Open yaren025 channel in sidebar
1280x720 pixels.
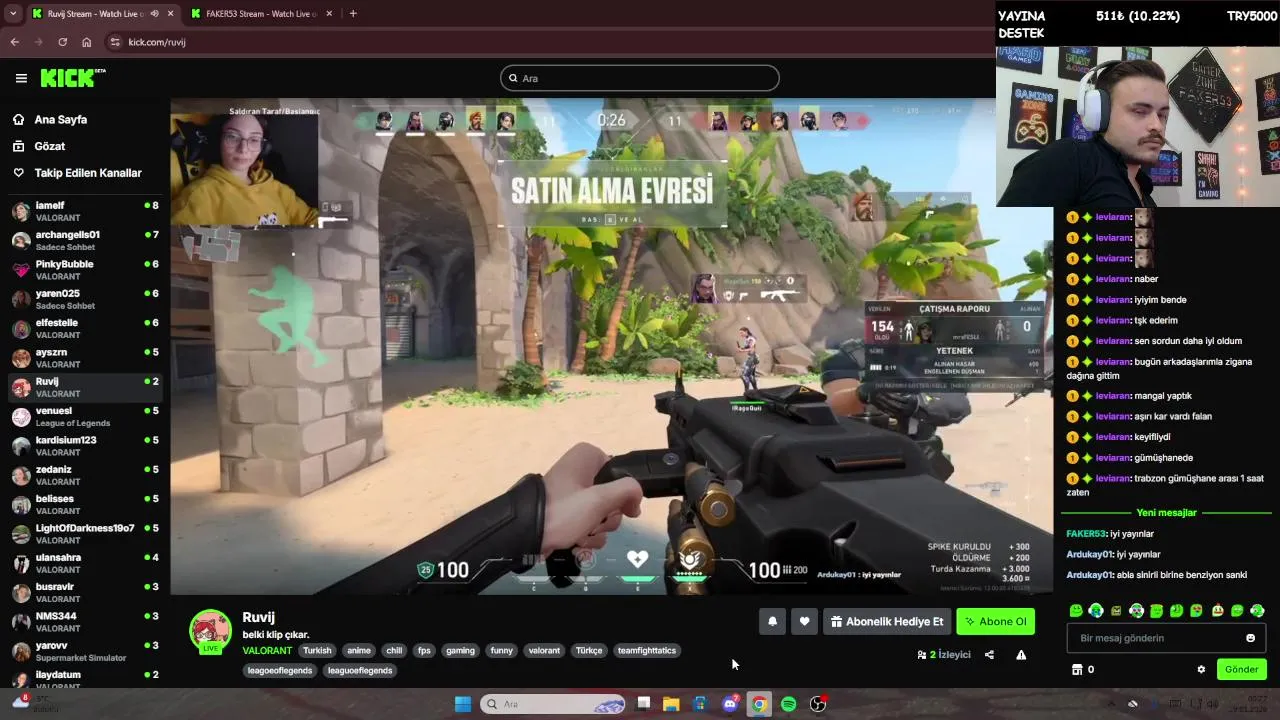point(84,298)
